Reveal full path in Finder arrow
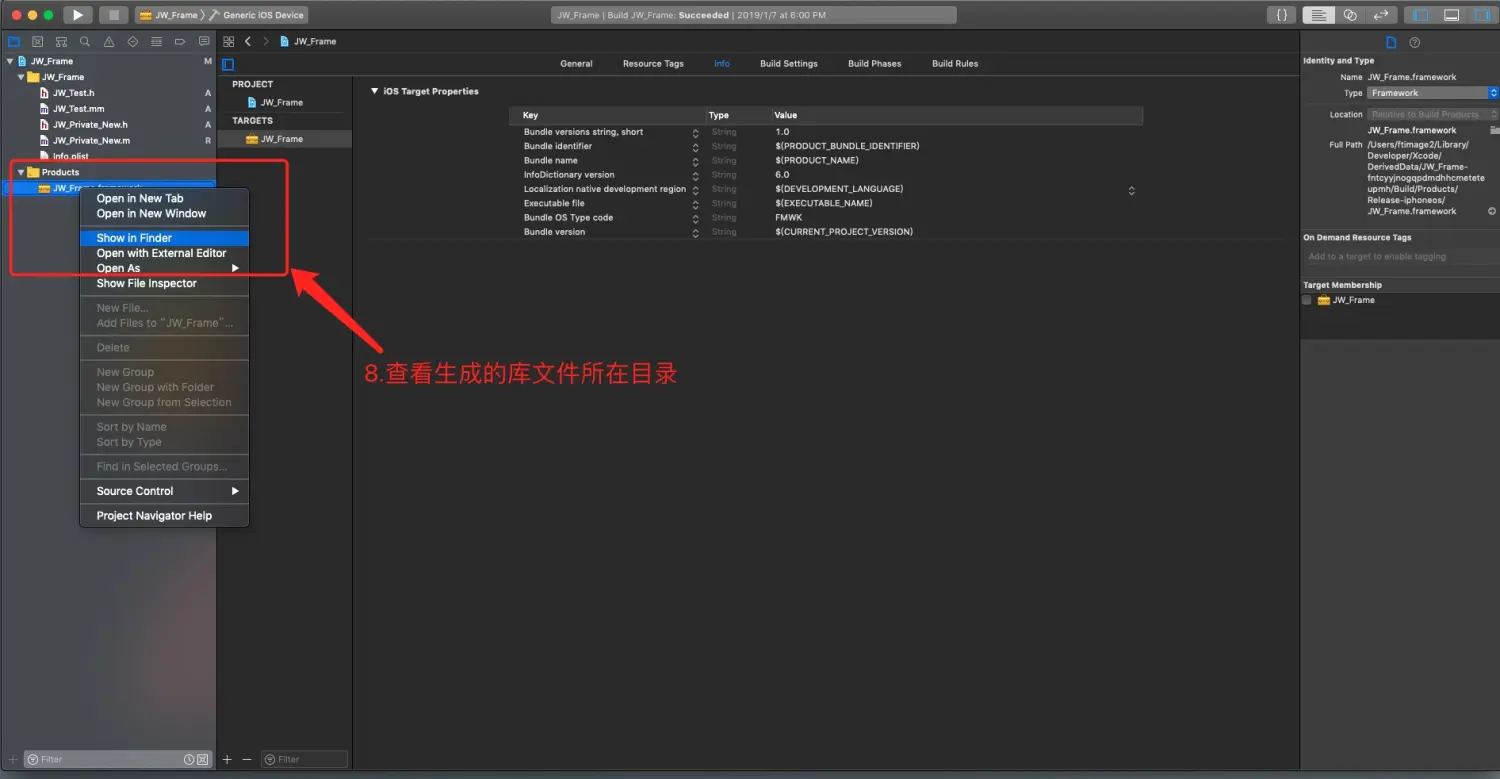 [1492, 211]
